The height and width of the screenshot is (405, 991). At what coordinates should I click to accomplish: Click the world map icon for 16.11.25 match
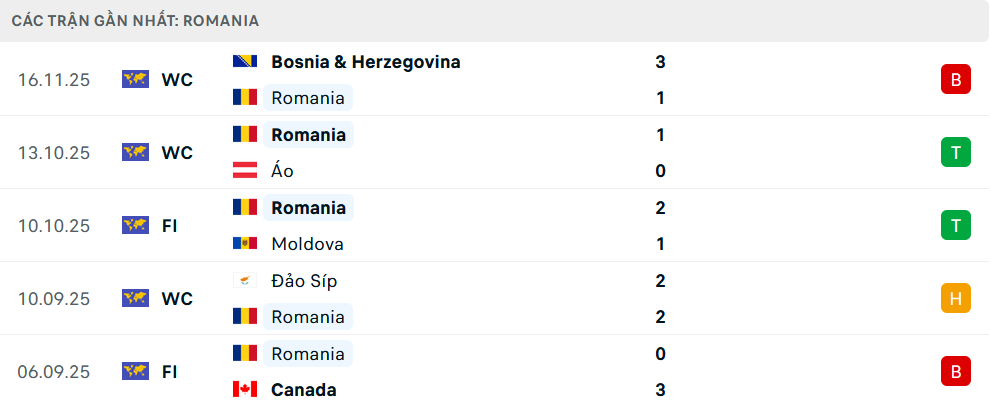coord(135,80)
